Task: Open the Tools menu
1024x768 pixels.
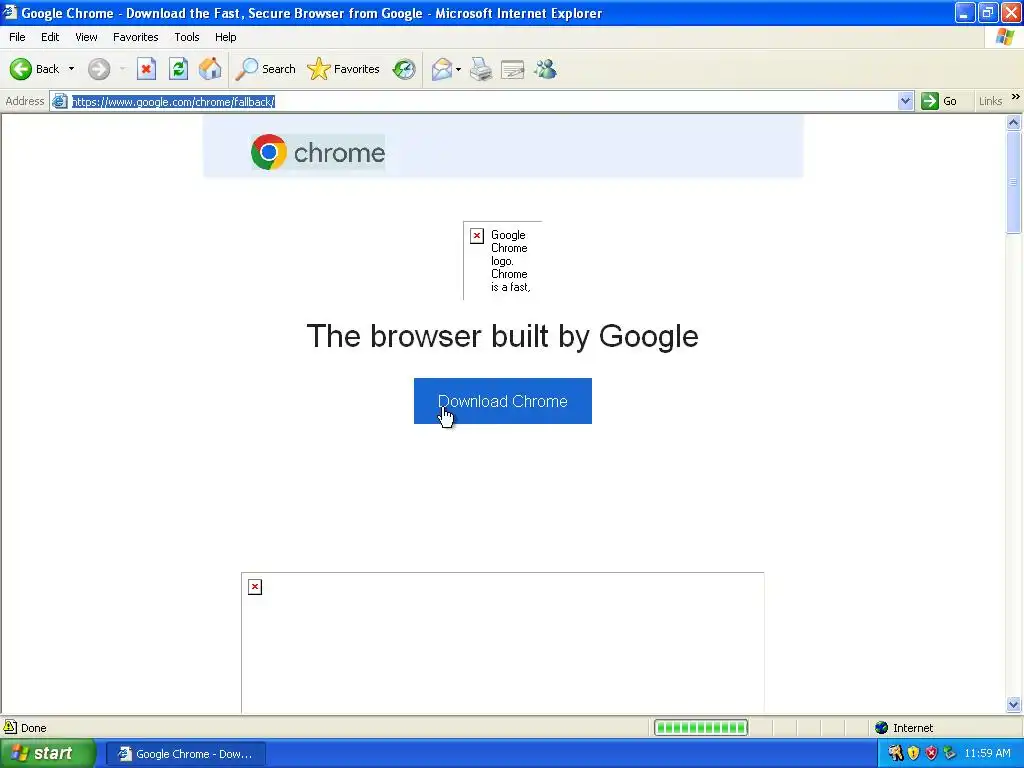Action: point(187,37)
